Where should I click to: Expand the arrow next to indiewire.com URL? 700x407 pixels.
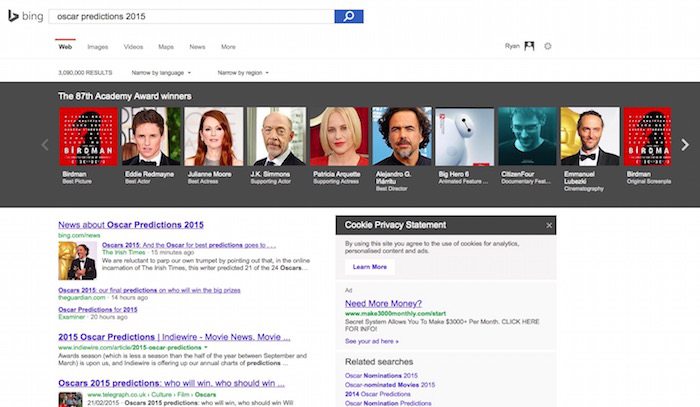click(x=206, y=347)
